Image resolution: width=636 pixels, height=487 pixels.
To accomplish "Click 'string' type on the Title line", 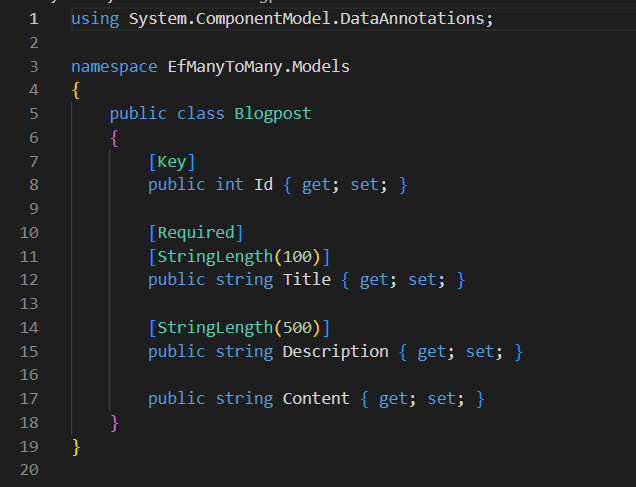I will point(244,280).
